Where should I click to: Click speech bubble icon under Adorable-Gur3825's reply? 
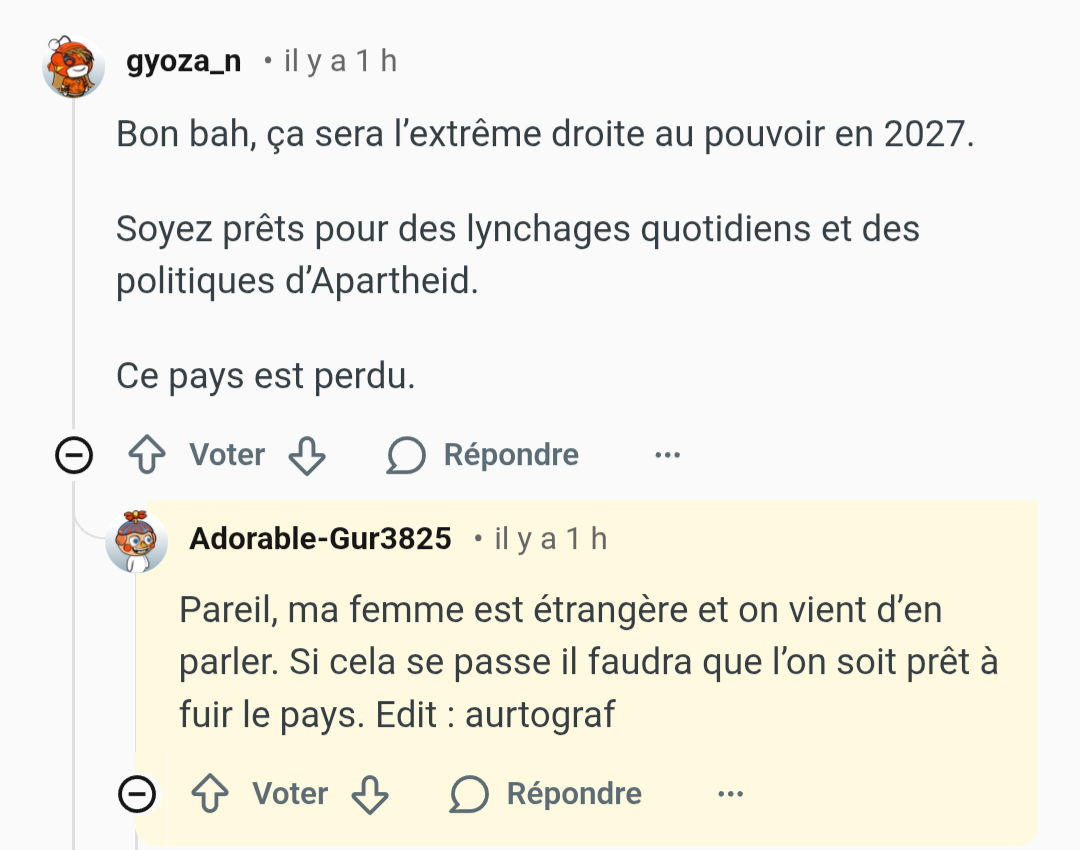(469, 795)
